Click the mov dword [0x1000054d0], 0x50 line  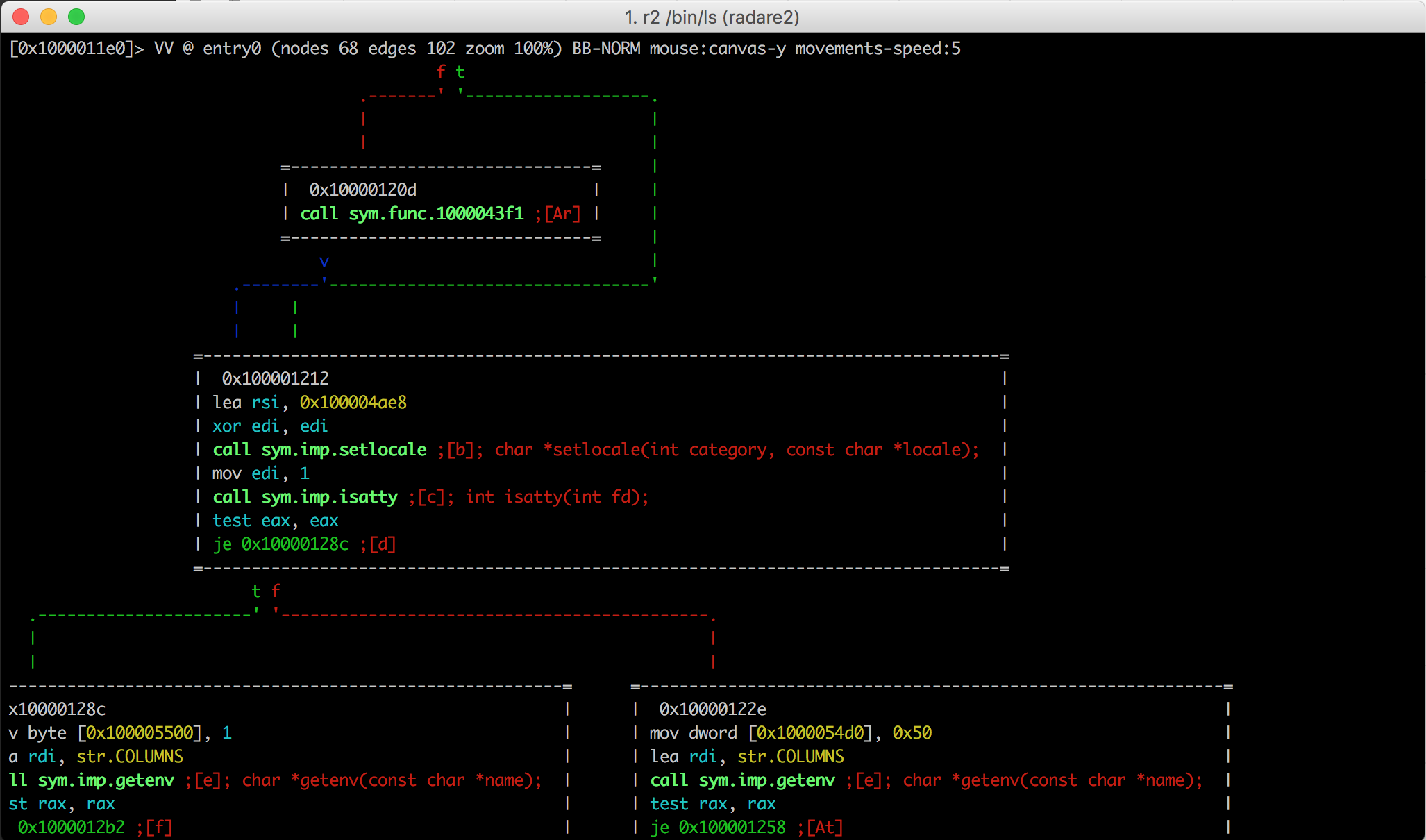tap(790, 732)
